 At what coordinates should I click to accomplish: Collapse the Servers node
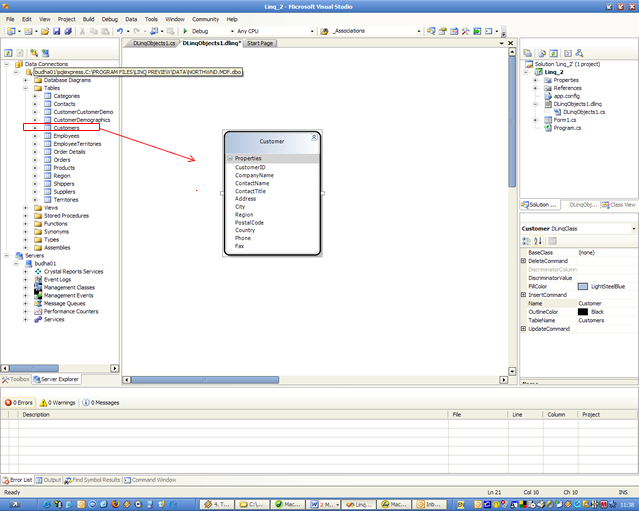click(x=7, y=256)
